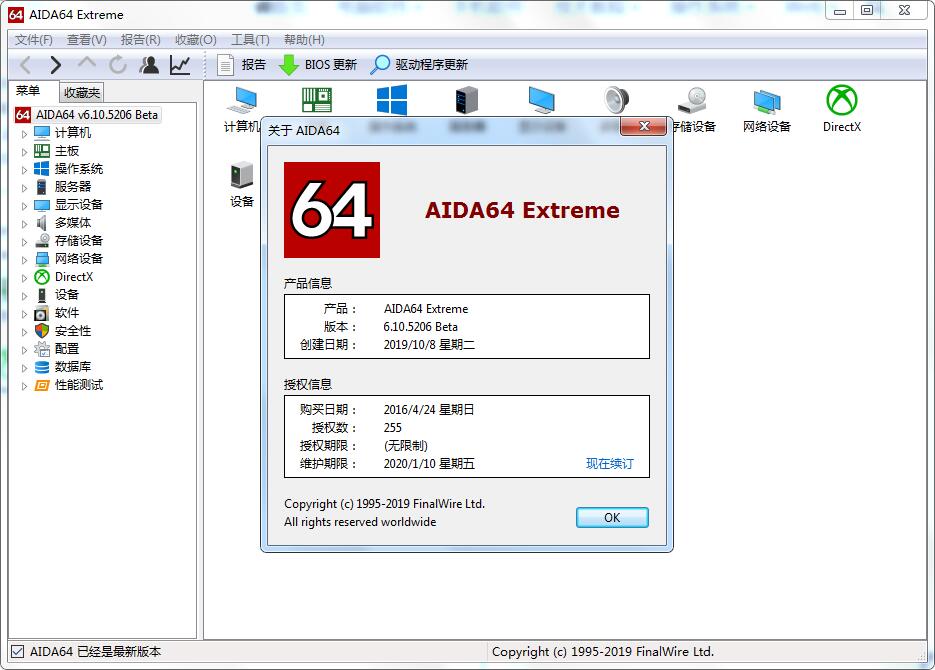This screenshot has height=670, width=935.
Task: Click the version text 6.10.5206 Beta
Action: click(x=420, y=327)
